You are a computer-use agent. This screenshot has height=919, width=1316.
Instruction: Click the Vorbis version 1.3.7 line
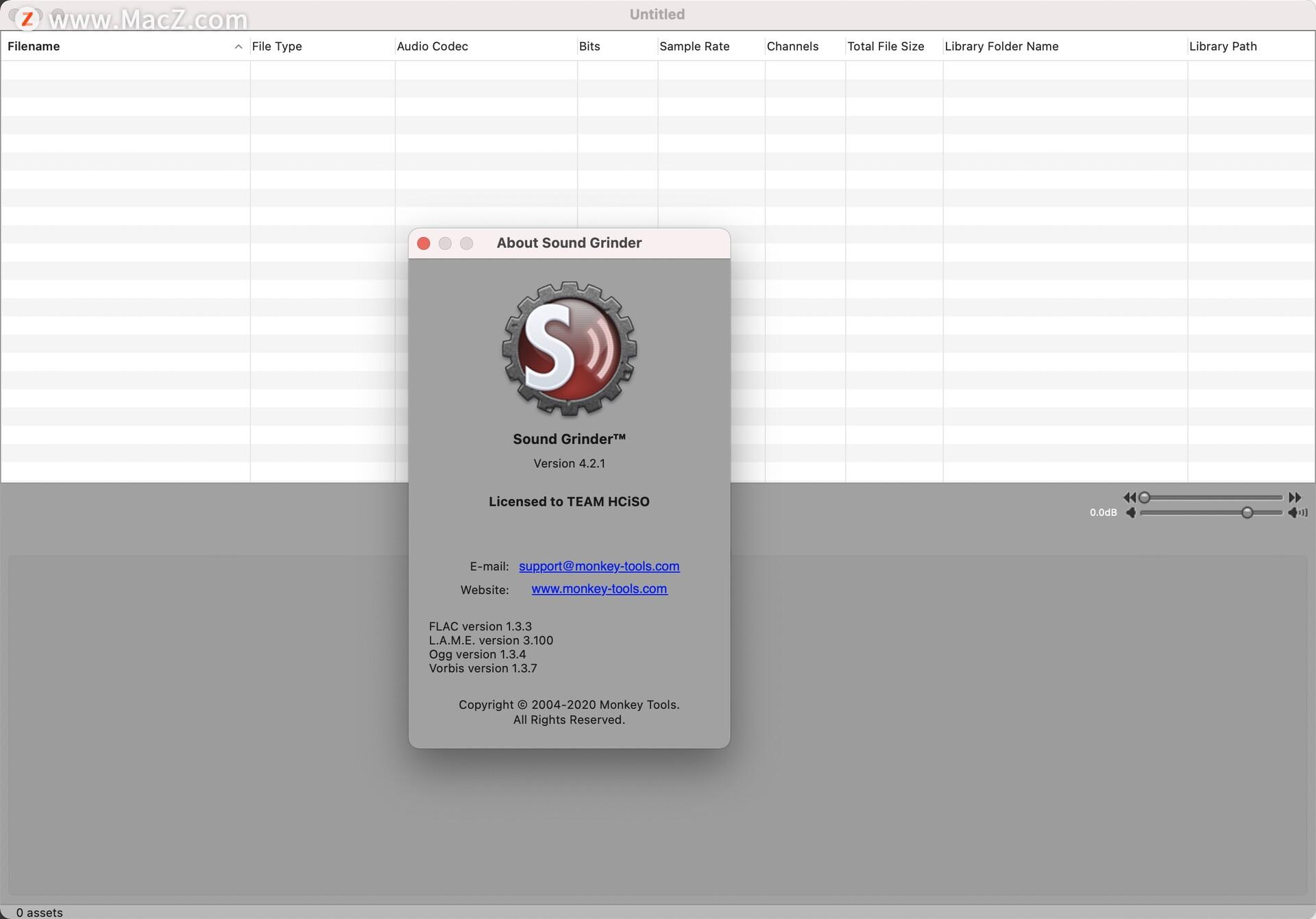(483, 668)
